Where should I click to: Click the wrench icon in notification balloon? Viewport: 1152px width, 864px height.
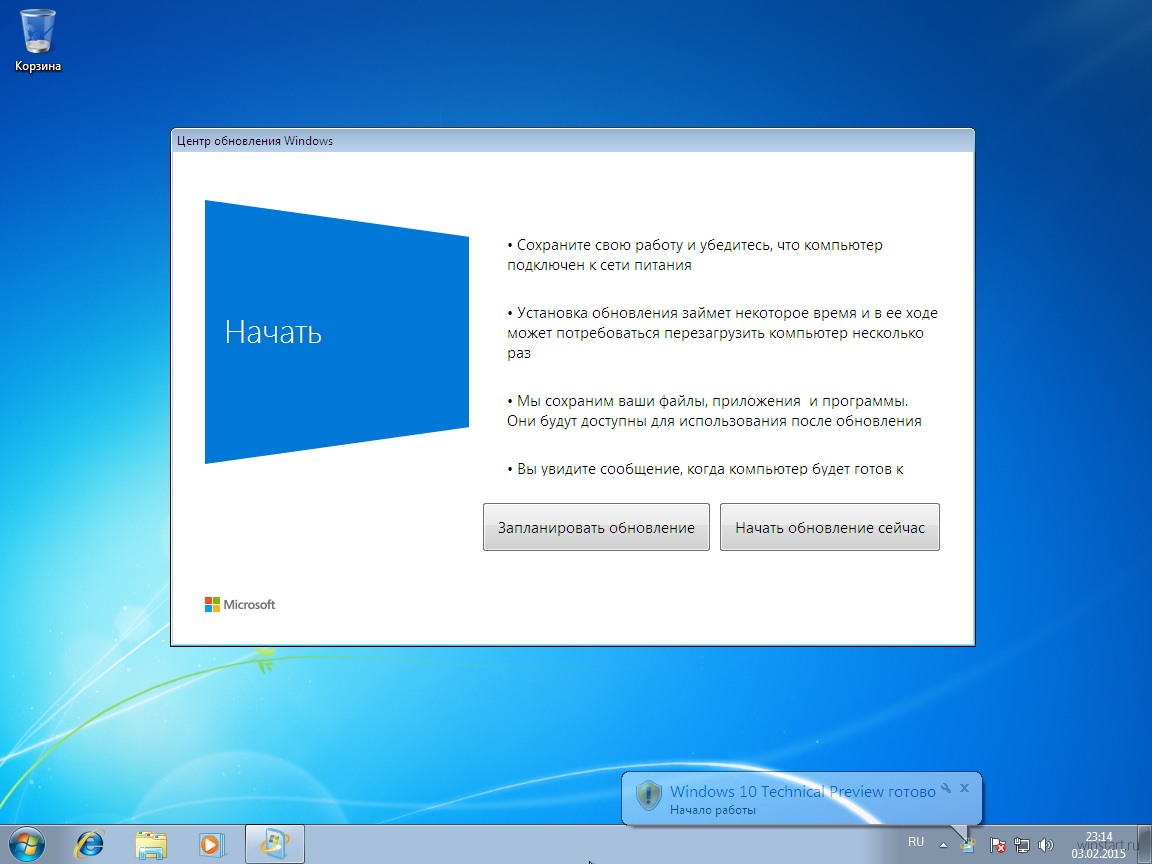coord(946,788)
